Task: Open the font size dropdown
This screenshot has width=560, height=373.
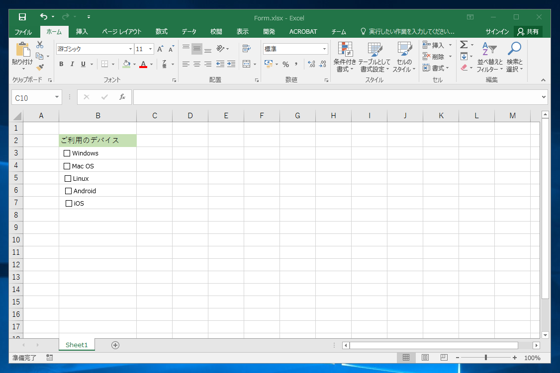Action: click(150, 49)
